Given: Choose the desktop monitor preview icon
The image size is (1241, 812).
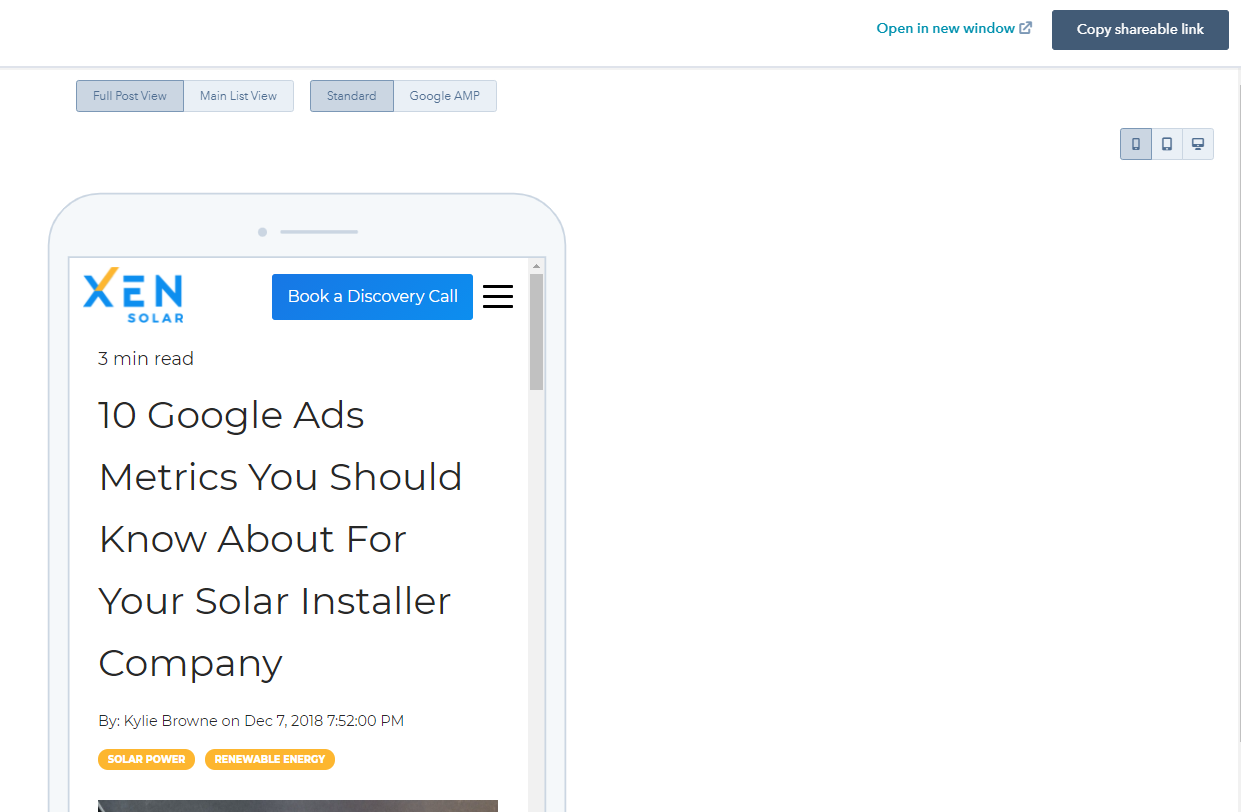Looking at the screenshot, I should 1198,144.
